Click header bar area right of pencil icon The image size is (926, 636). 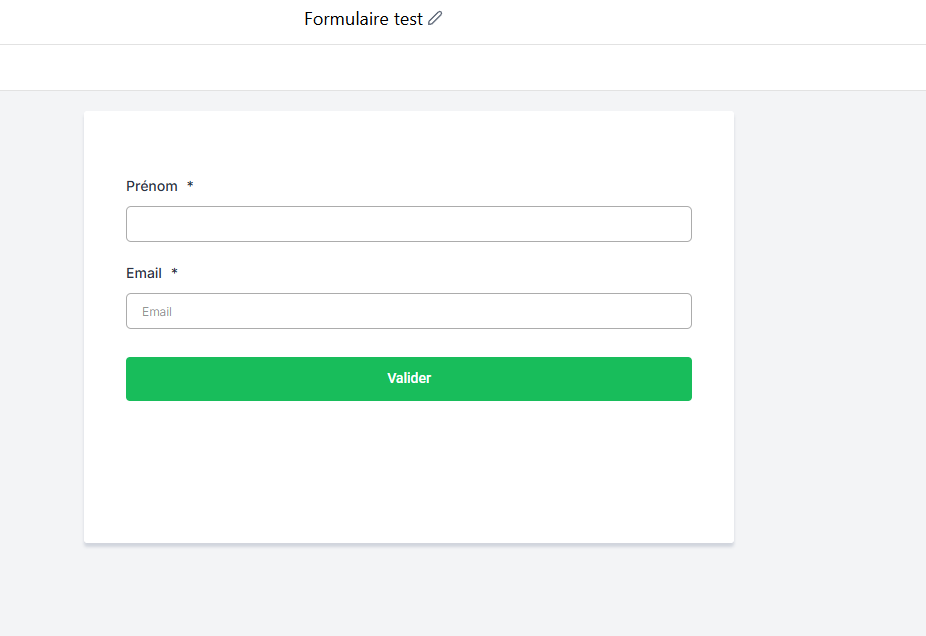[x=680, y=20]
